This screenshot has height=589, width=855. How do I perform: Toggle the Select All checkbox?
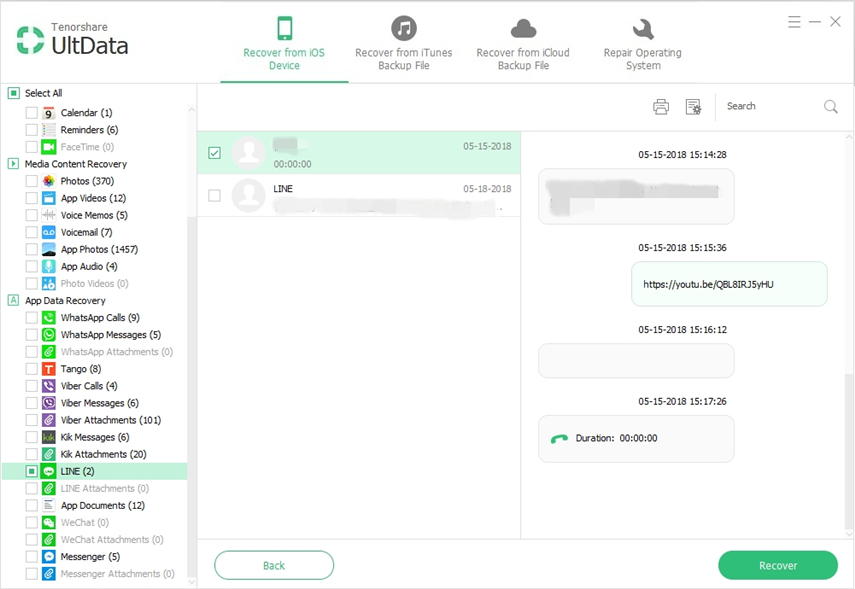click(x=14, y=93)
